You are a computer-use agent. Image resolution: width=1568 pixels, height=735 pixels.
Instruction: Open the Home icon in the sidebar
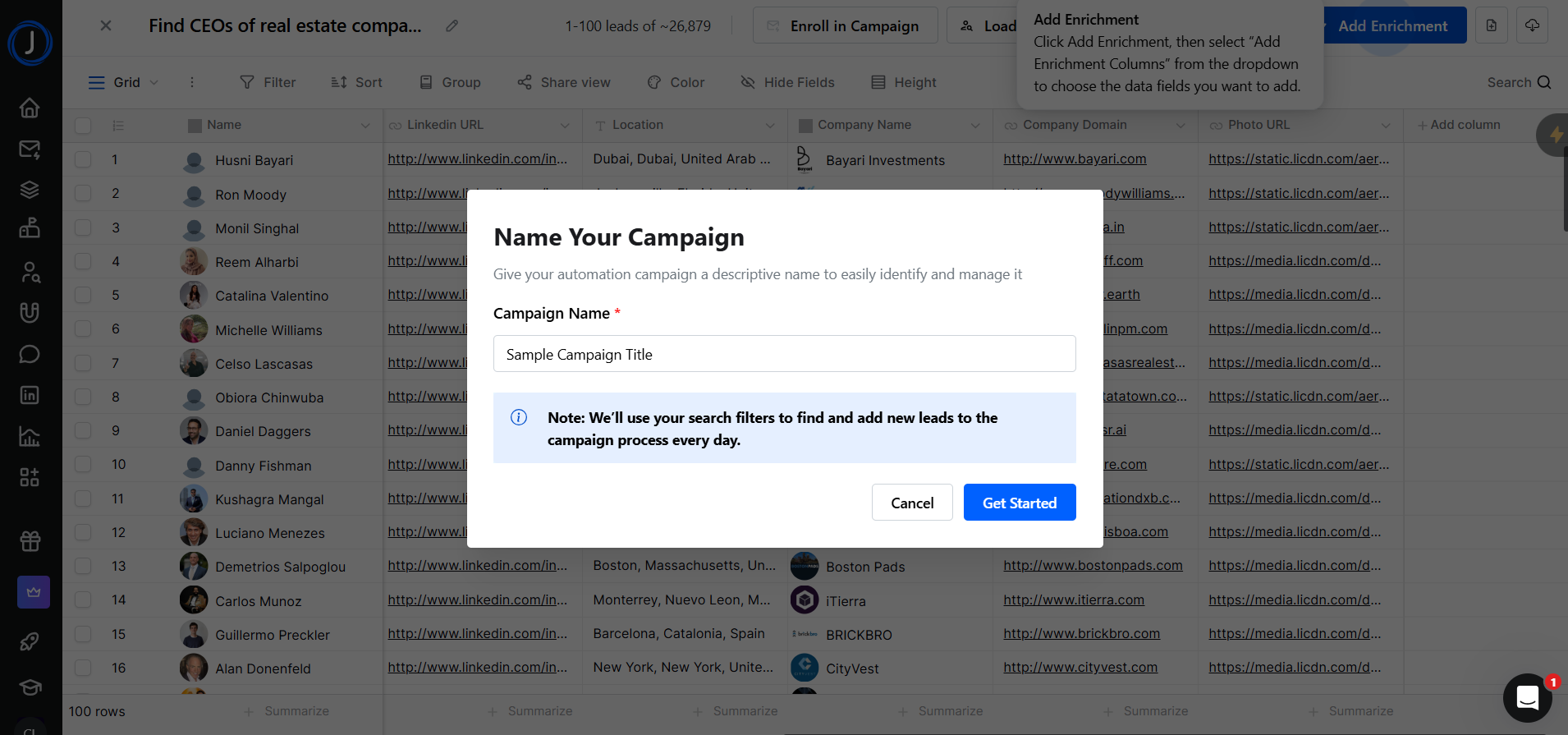point(29,108)
